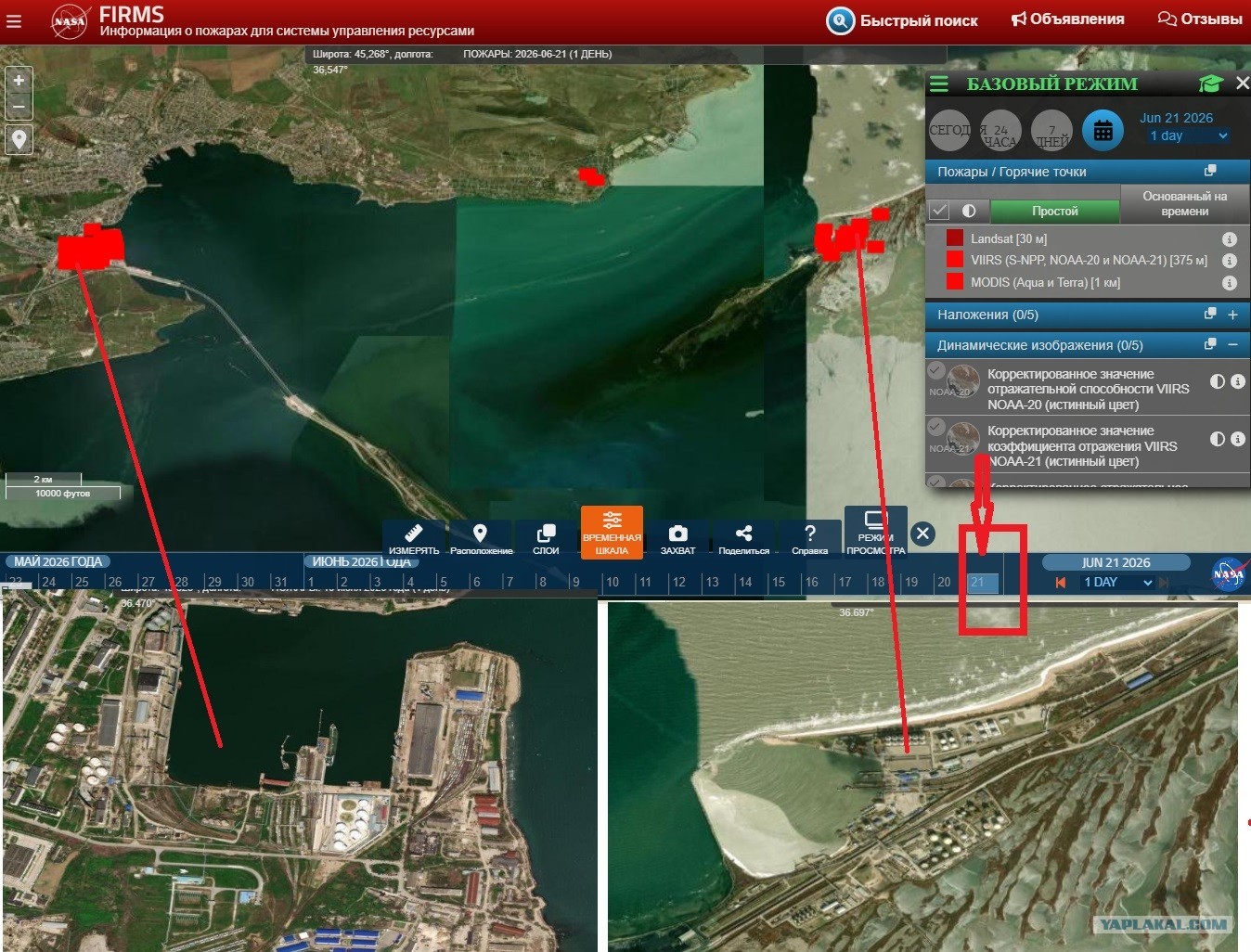Open the 1 day dropdown in panel
The width and height of the screenshot is (1251, 952).
coord(1188,135)
